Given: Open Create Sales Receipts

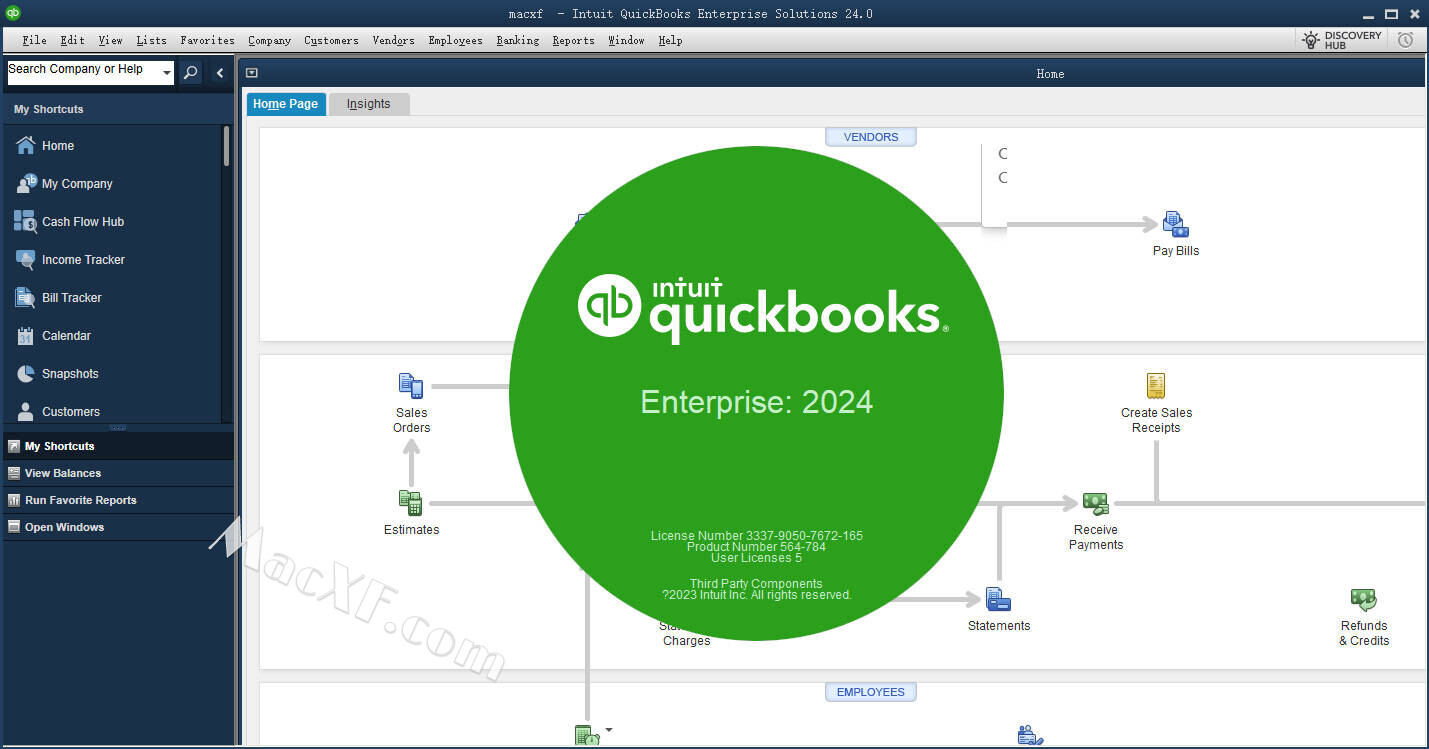Looking at the screenshot, I should 1156,386.
